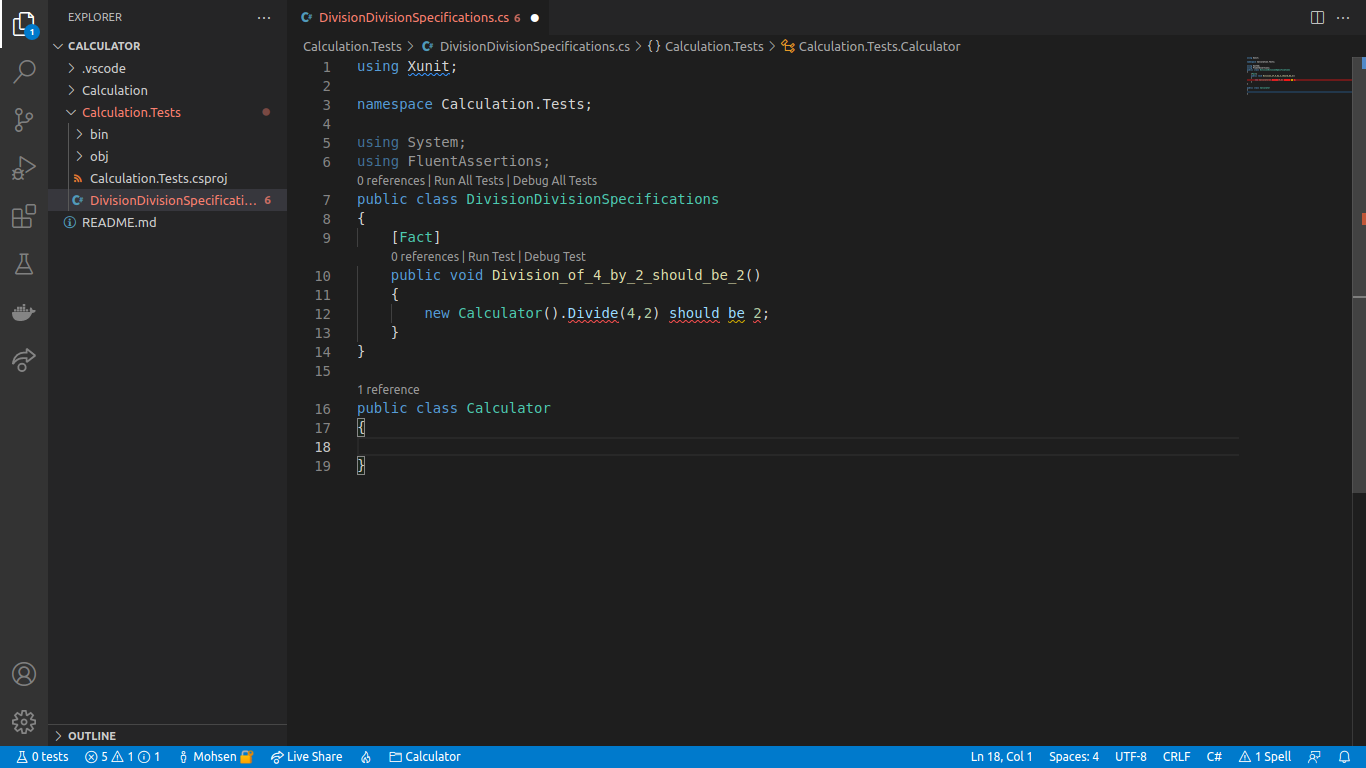Open the Search view in activity bar
The height and width of the screenshot is (768, 1366).
(x=24, y=72)
